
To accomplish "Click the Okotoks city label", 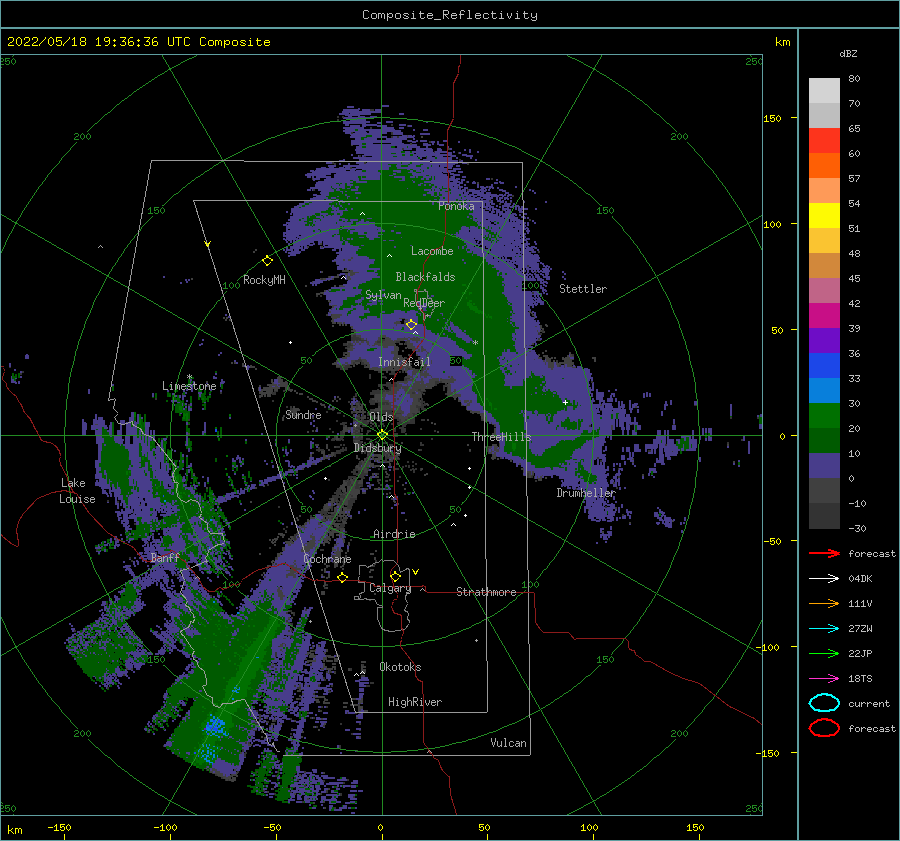I will (x=400, y=667).
